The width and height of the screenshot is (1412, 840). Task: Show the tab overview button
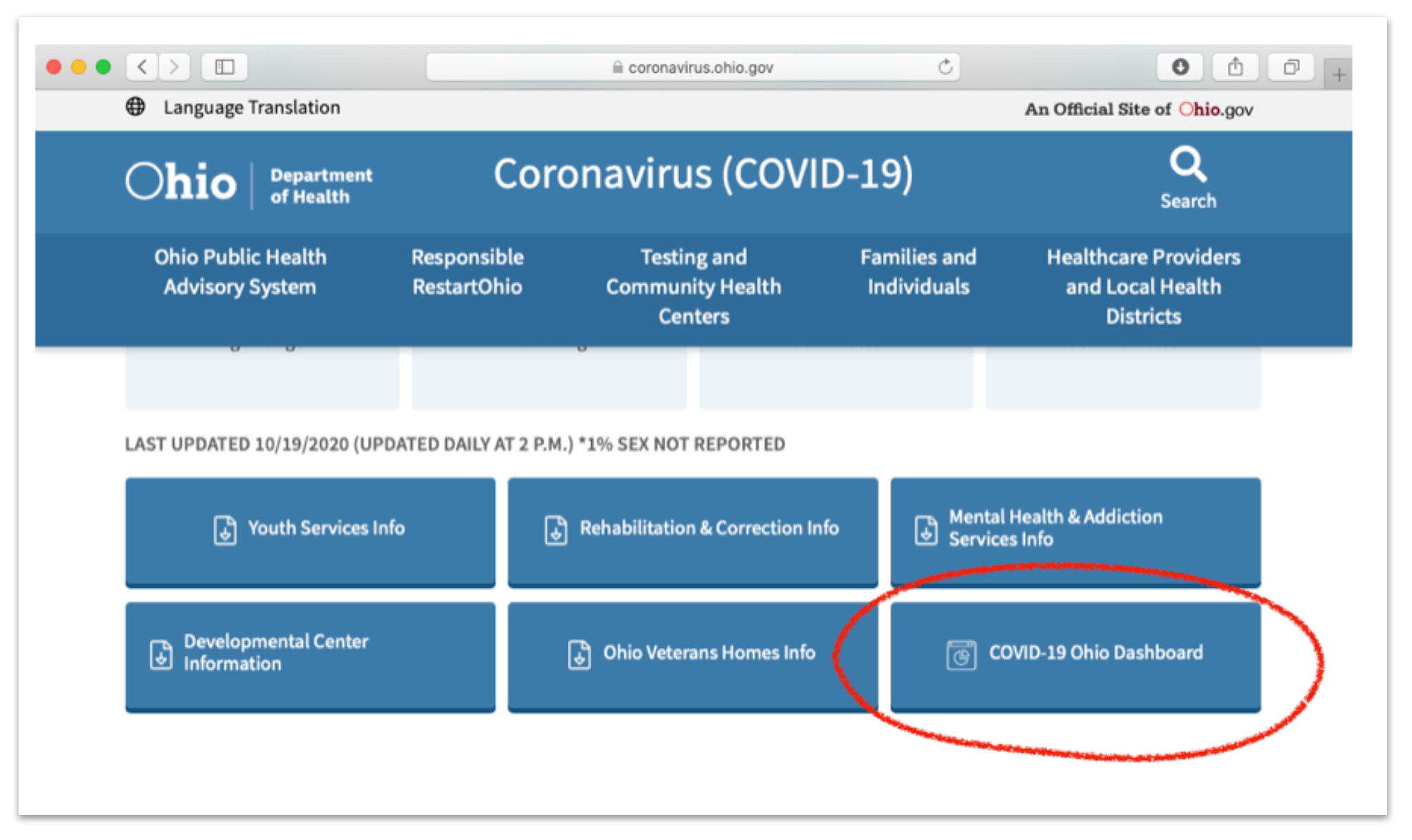point(1291,67)
